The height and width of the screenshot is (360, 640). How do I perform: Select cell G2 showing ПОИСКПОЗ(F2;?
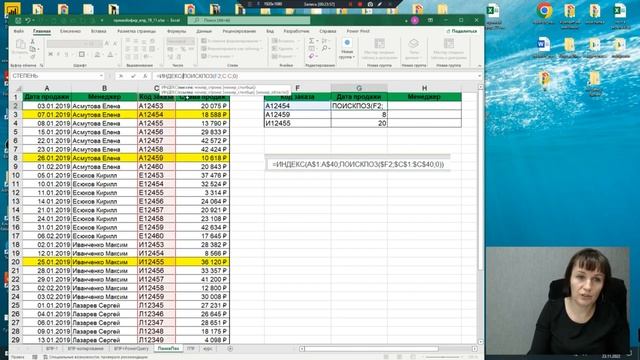coord(359,106)
